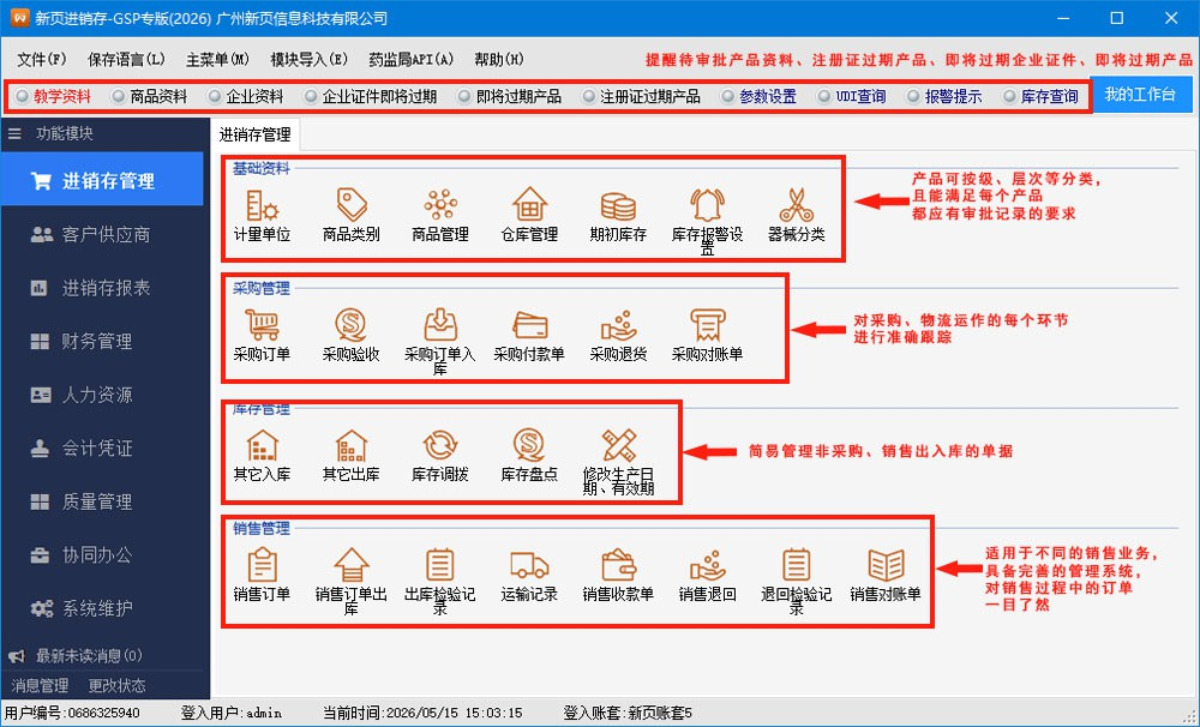Select 进销存管理 module in sidebar

(x=102, y=180)
